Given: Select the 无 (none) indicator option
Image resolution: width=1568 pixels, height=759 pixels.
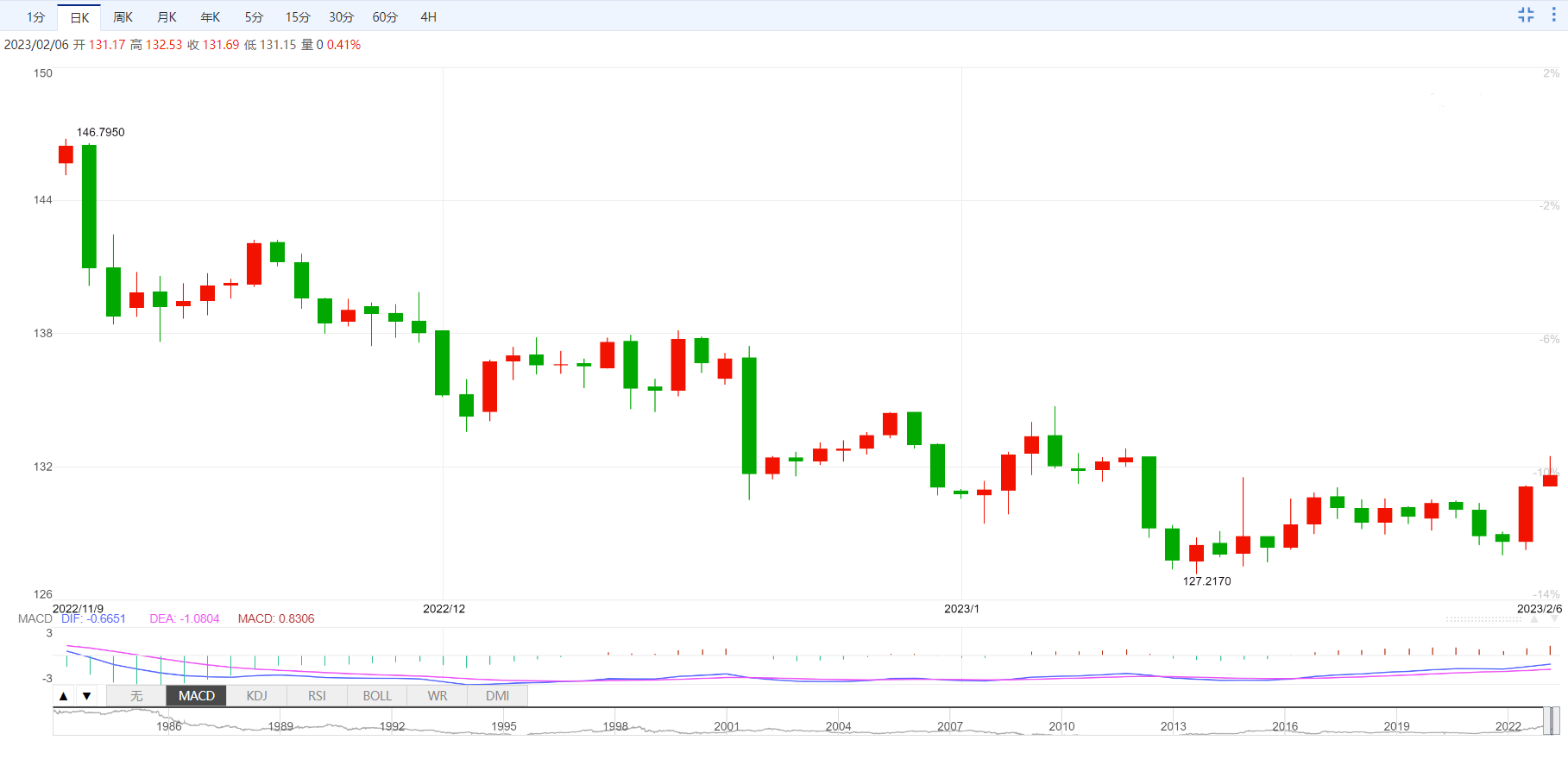Looking at the screenshot, I should [136, 696].
